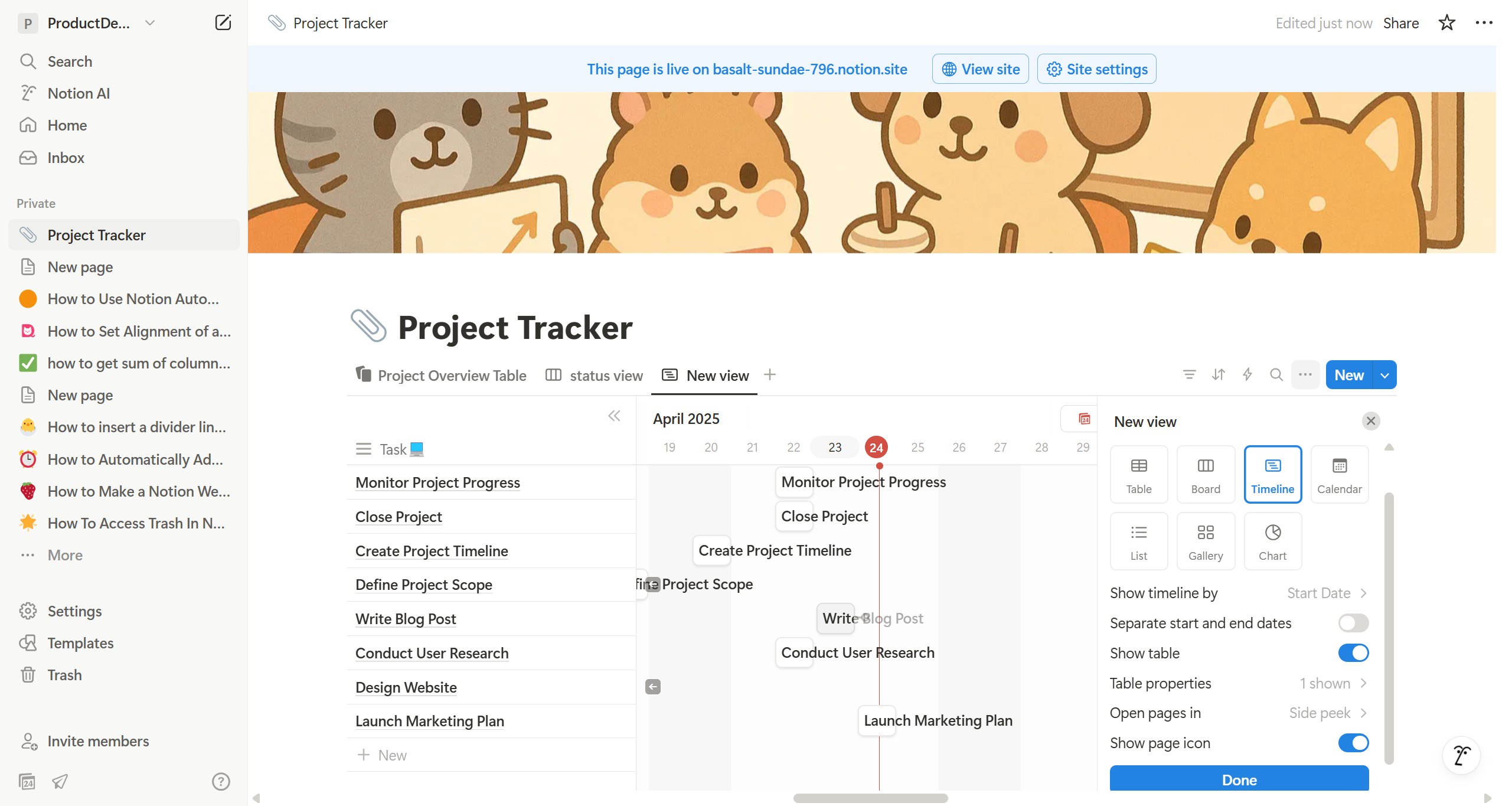1512x806 pixels.
Task: Go to Home in sidebar
Action: (x=124, y=125)
